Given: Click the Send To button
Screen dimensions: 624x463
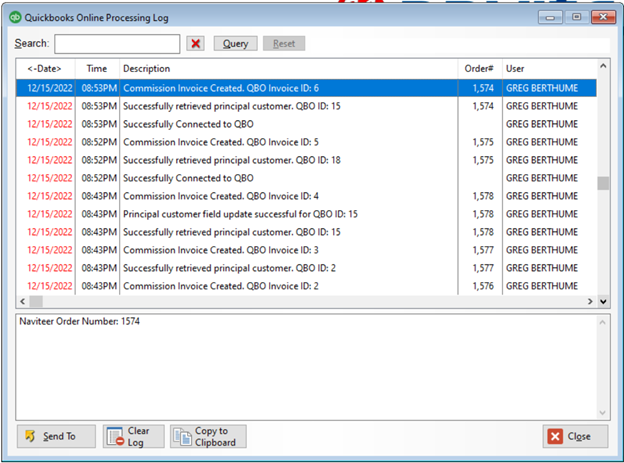Looking at the screenshot, I should 56,436.
